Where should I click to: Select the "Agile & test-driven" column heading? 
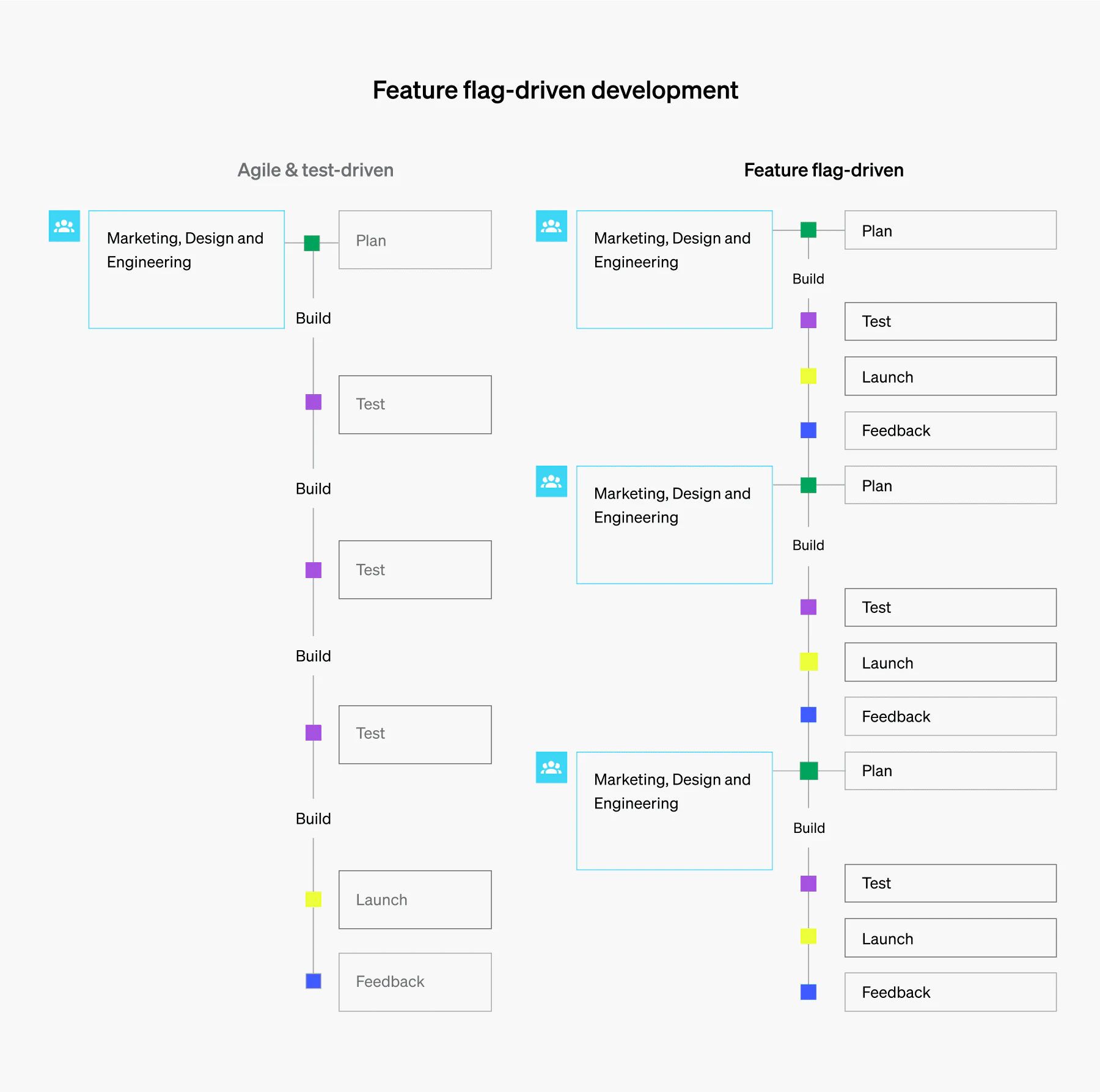pos(315,170)
